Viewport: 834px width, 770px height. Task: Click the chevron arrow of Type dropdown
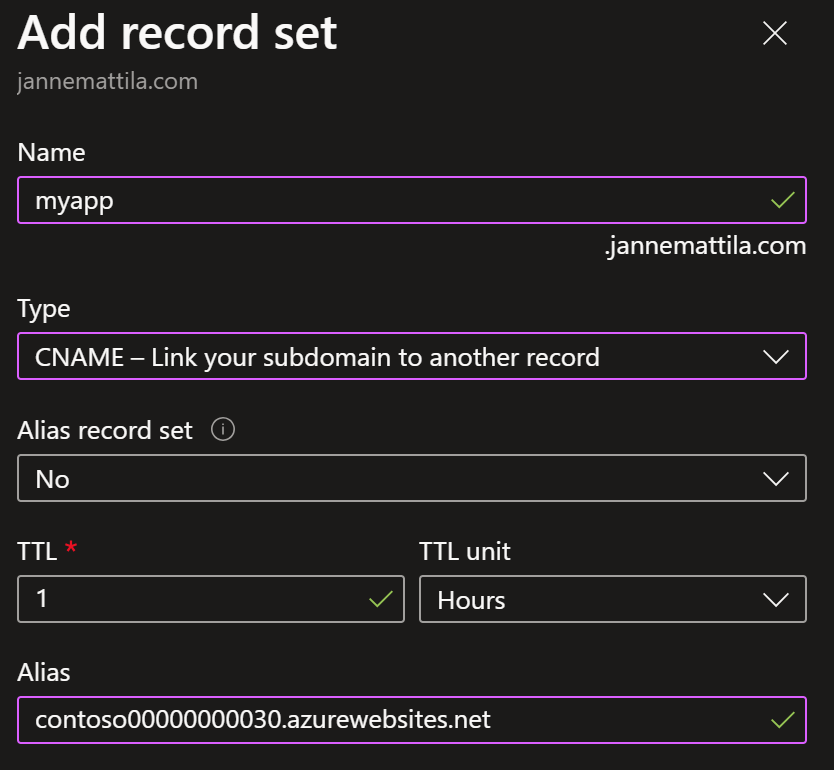coord(775,357)
